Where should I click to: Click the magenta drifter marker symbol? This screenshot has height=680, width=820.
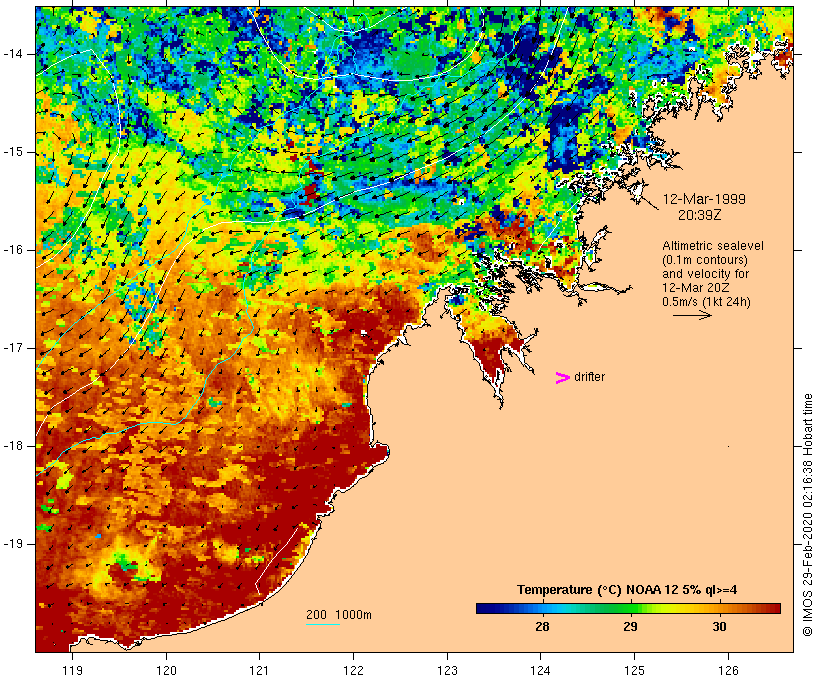click(562, 378)
